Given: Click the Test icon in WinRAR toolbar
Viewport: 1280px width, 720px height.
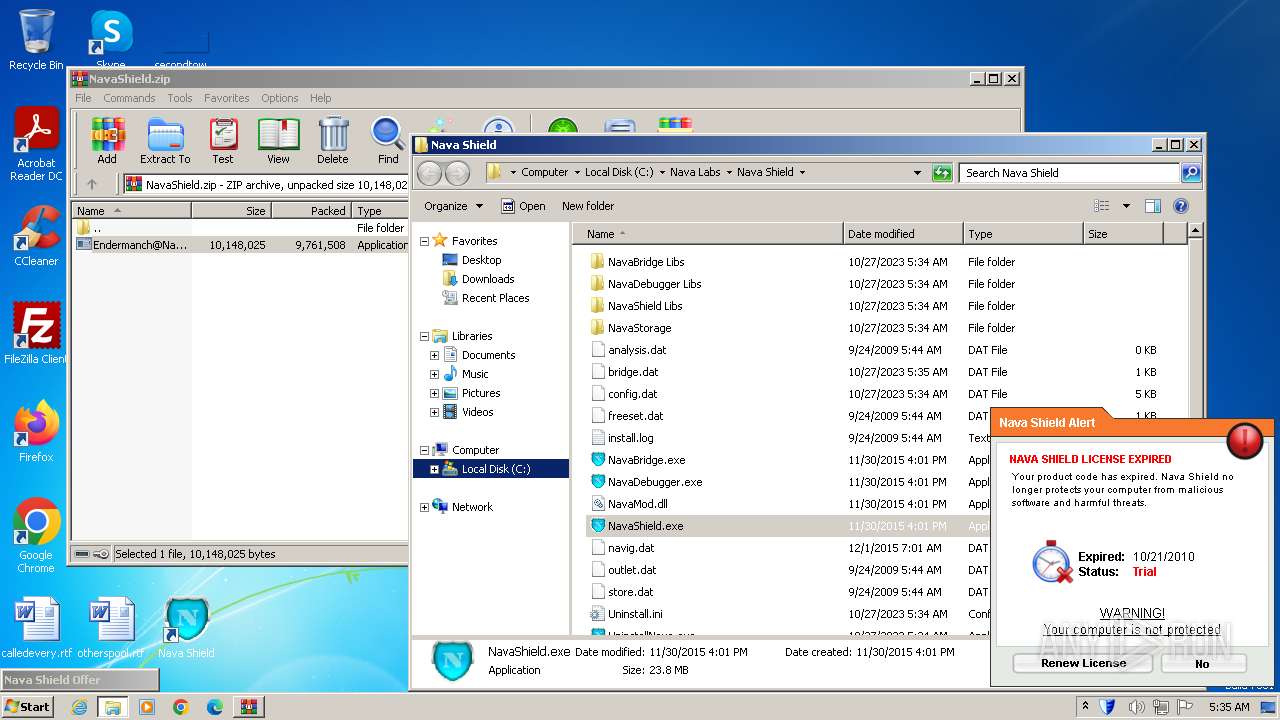Looking at the screenshot, I should pyautogui.click(x=223, y=141).
